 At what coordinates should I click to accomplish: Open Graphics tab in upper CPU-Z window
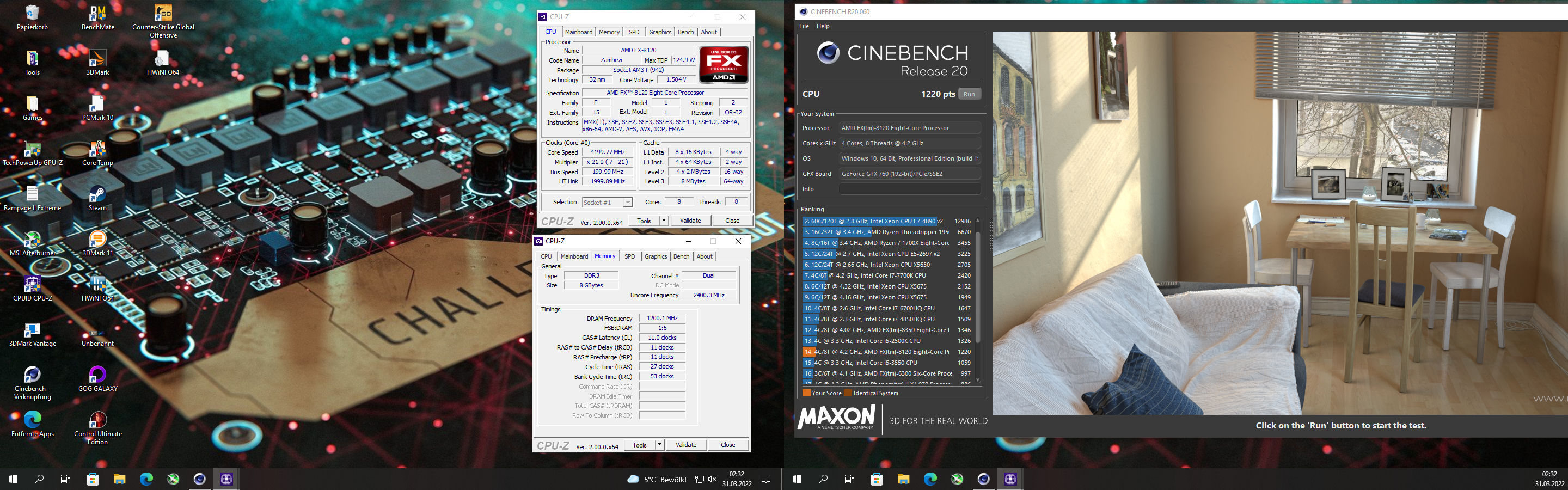coord(660,32)
